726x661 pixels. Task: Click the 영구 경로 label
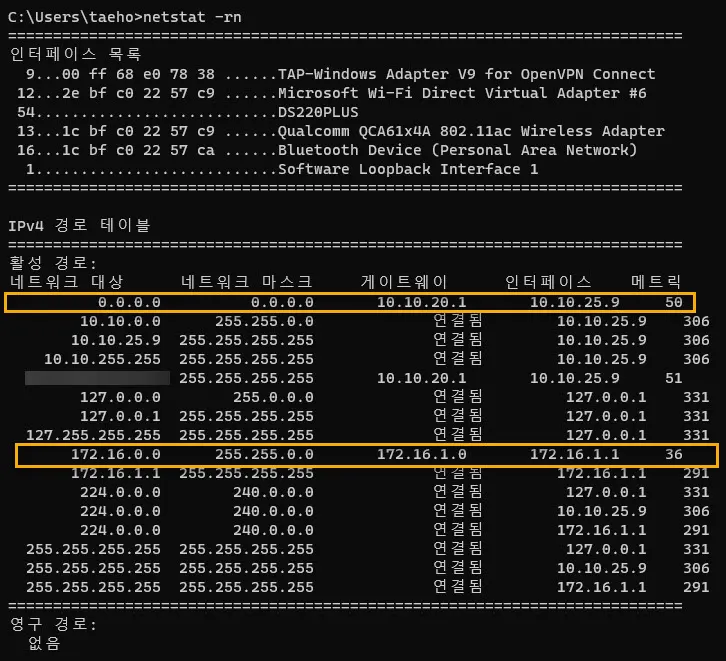(52, 624)
